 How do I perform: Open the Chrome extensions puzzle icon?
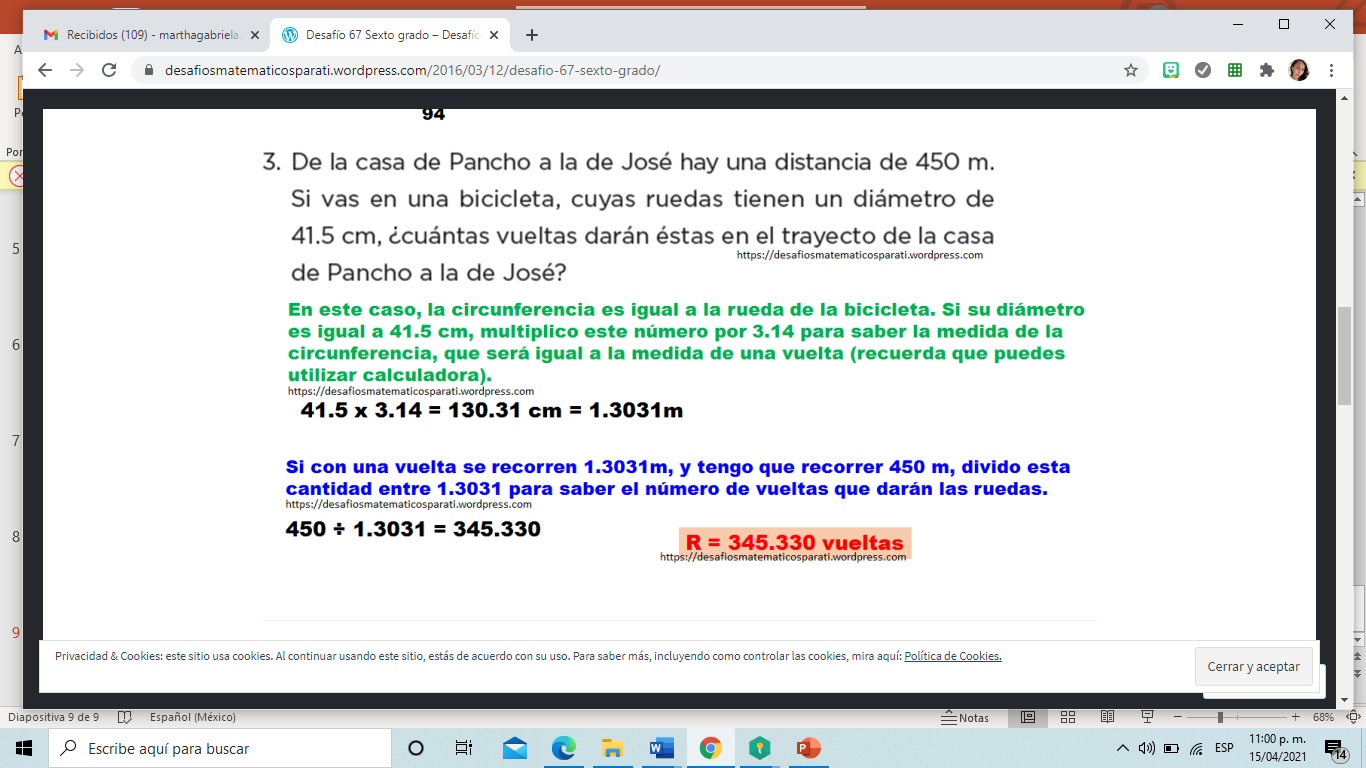click(x=1267, y=70)
